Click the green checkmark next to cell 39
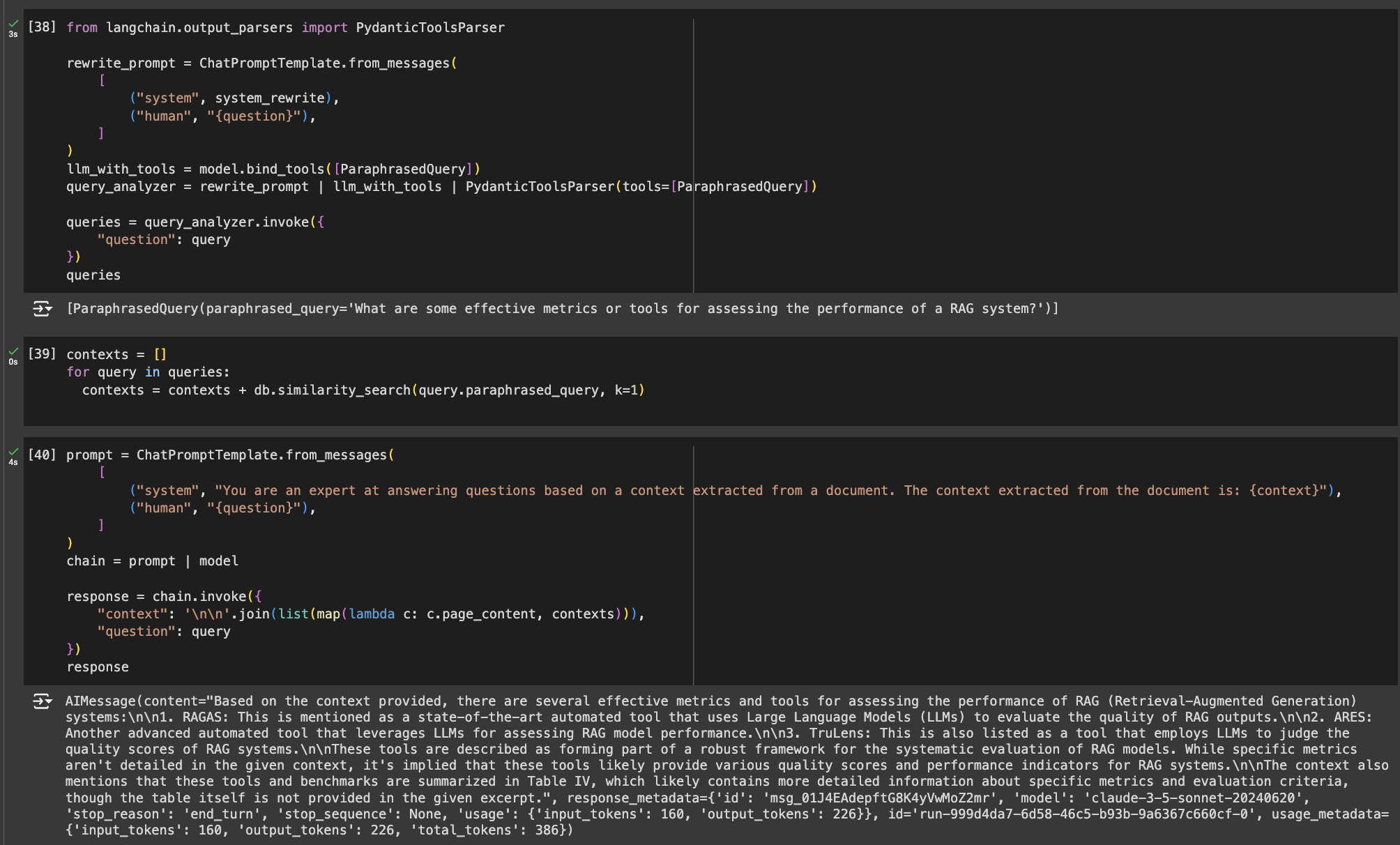 (12, 352)
